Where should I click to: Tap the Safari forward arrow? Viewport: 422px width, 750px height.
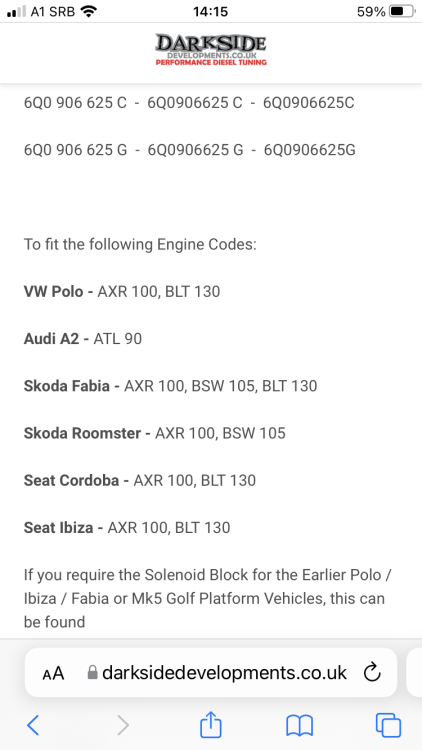(x=123, y=725)
